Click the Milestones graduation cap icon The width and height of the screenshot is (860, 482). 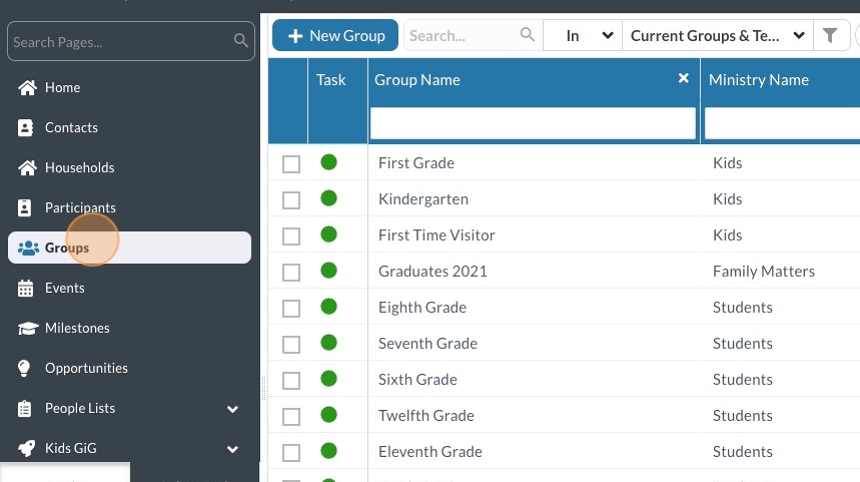(x=27, y=328)
